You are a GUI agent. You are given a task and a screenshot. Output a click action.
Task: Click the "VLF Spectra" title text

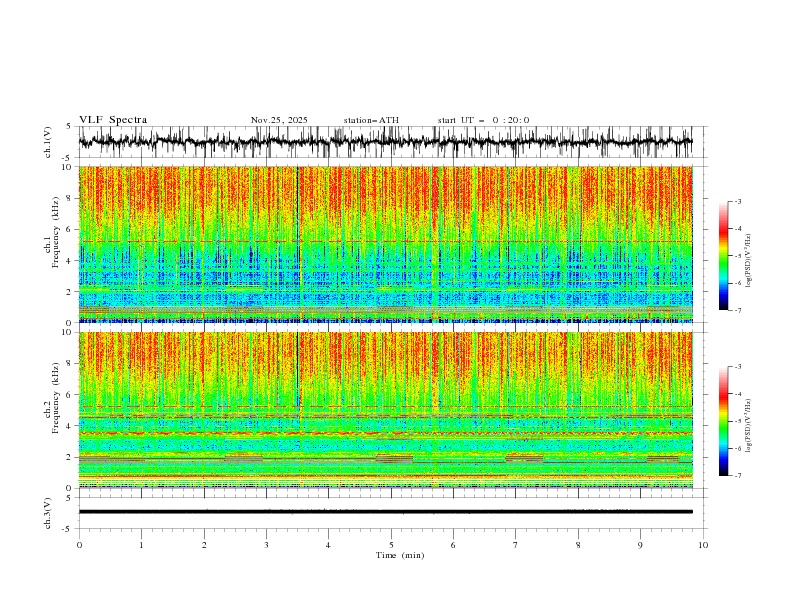113,120
